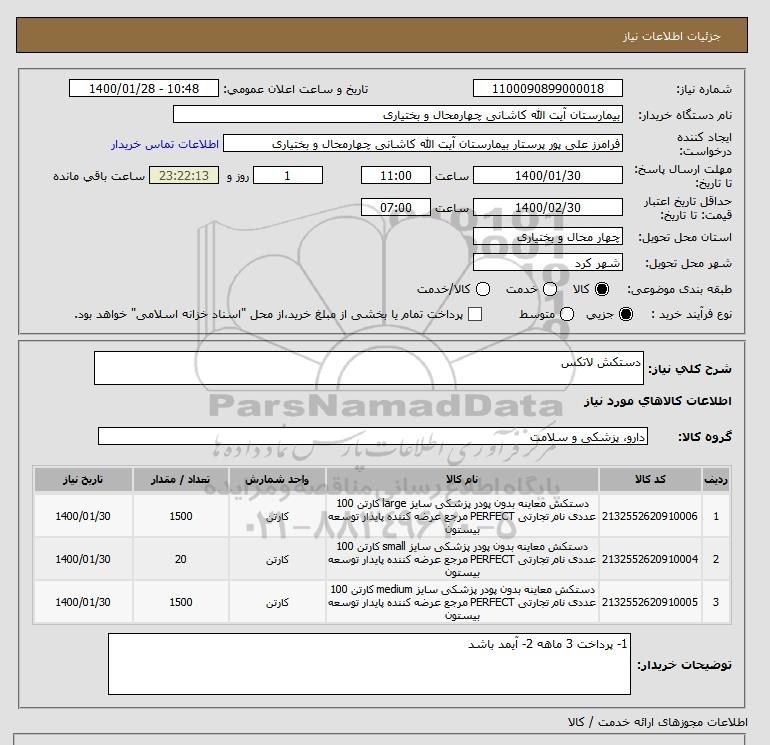Click the response deadline time 11:00 field
This screenshot has width=770, height=745.
pyautogui.click(x=396, y=175)
